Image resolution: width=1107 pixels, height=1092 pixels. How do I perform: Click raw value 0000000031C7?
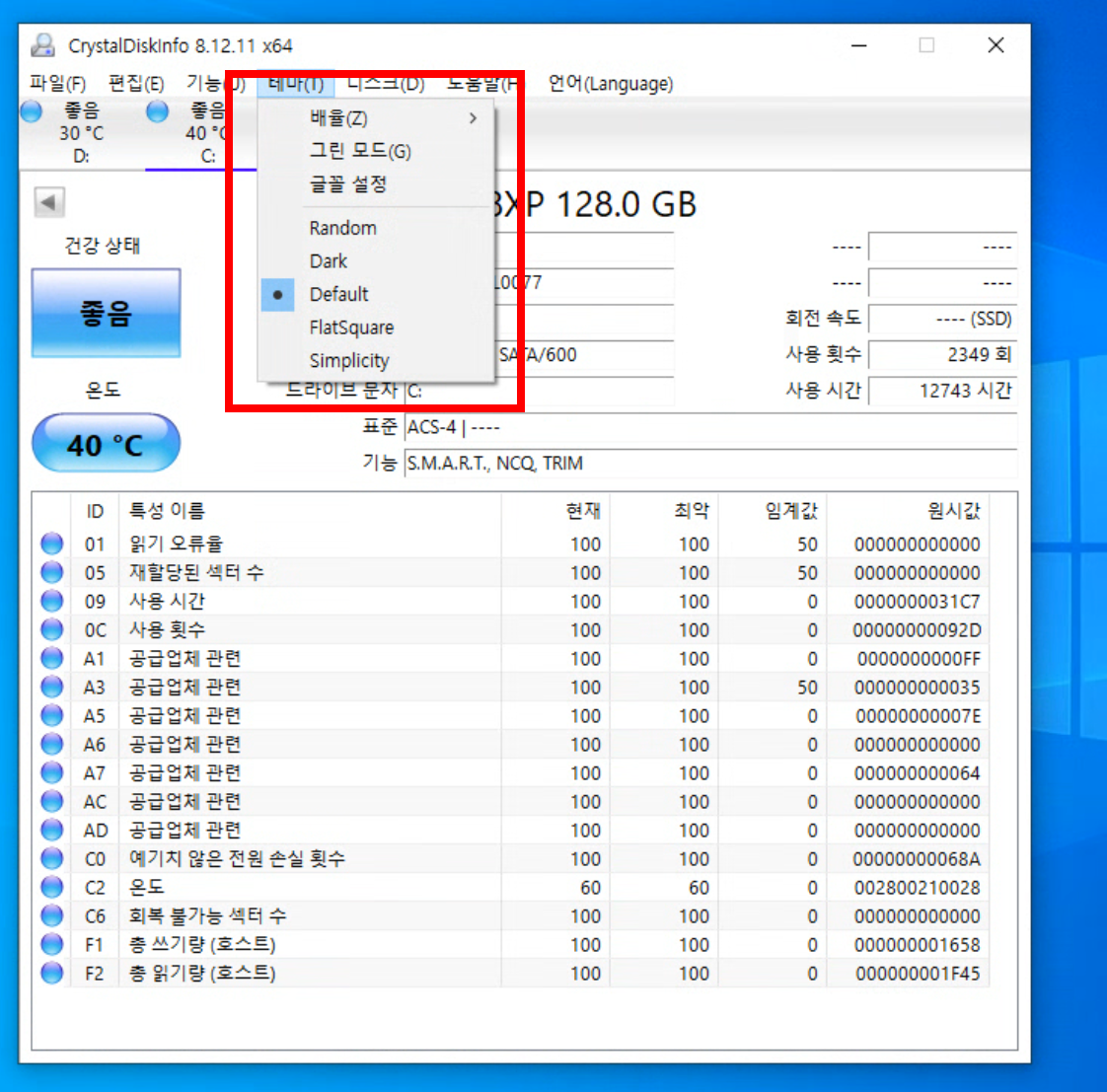tap(917, 602)
